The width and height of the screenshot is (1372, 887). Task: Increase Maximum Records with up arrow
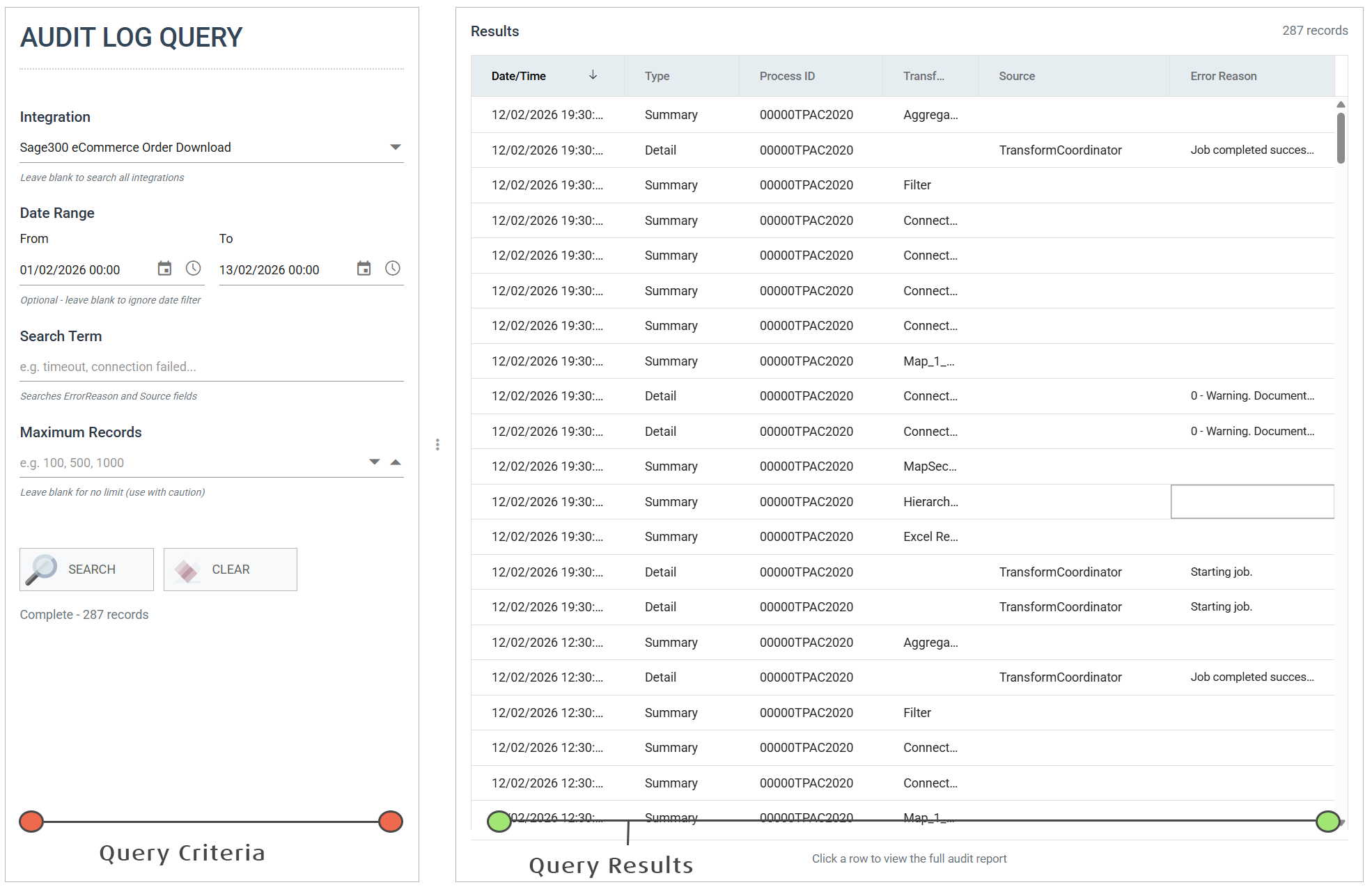point(396,462)
